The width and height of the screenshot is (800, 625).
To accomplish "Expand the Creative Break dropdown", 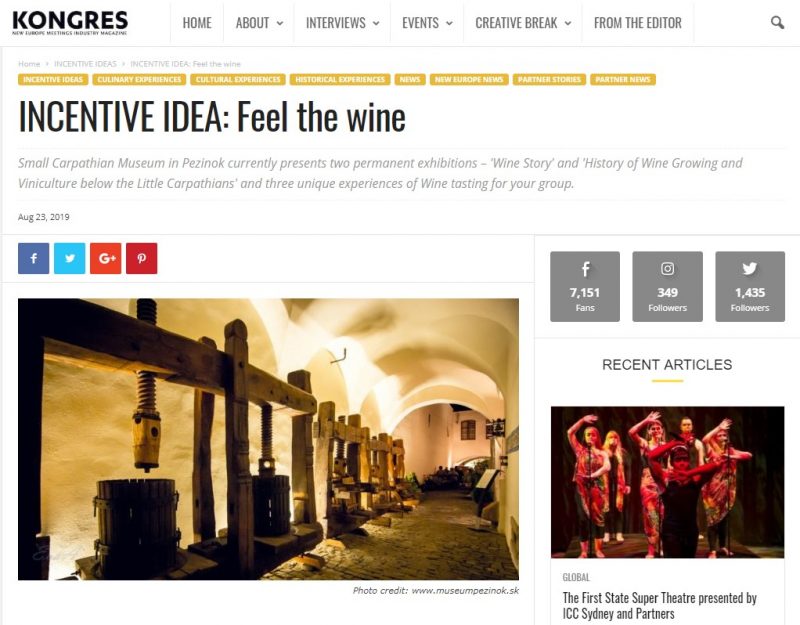I will pos(523,23).
